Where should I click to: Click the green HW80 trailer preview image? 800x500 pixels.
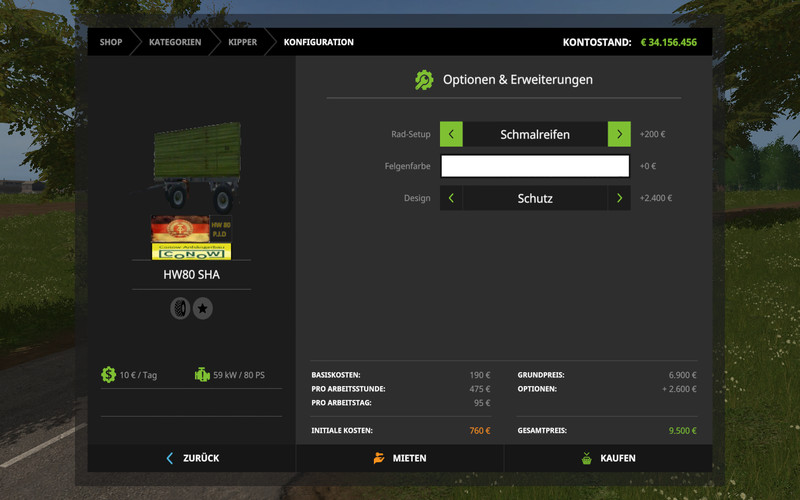(195, 160)
